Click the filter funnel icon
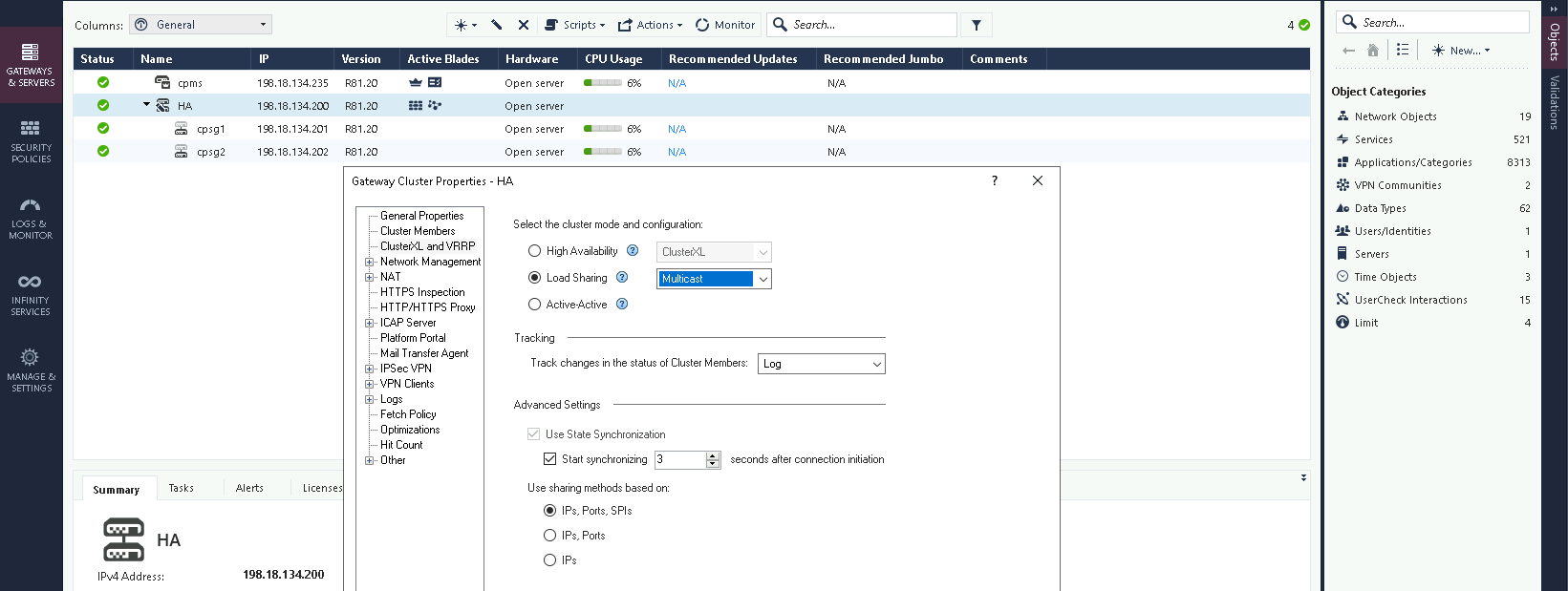 [976, 25]
